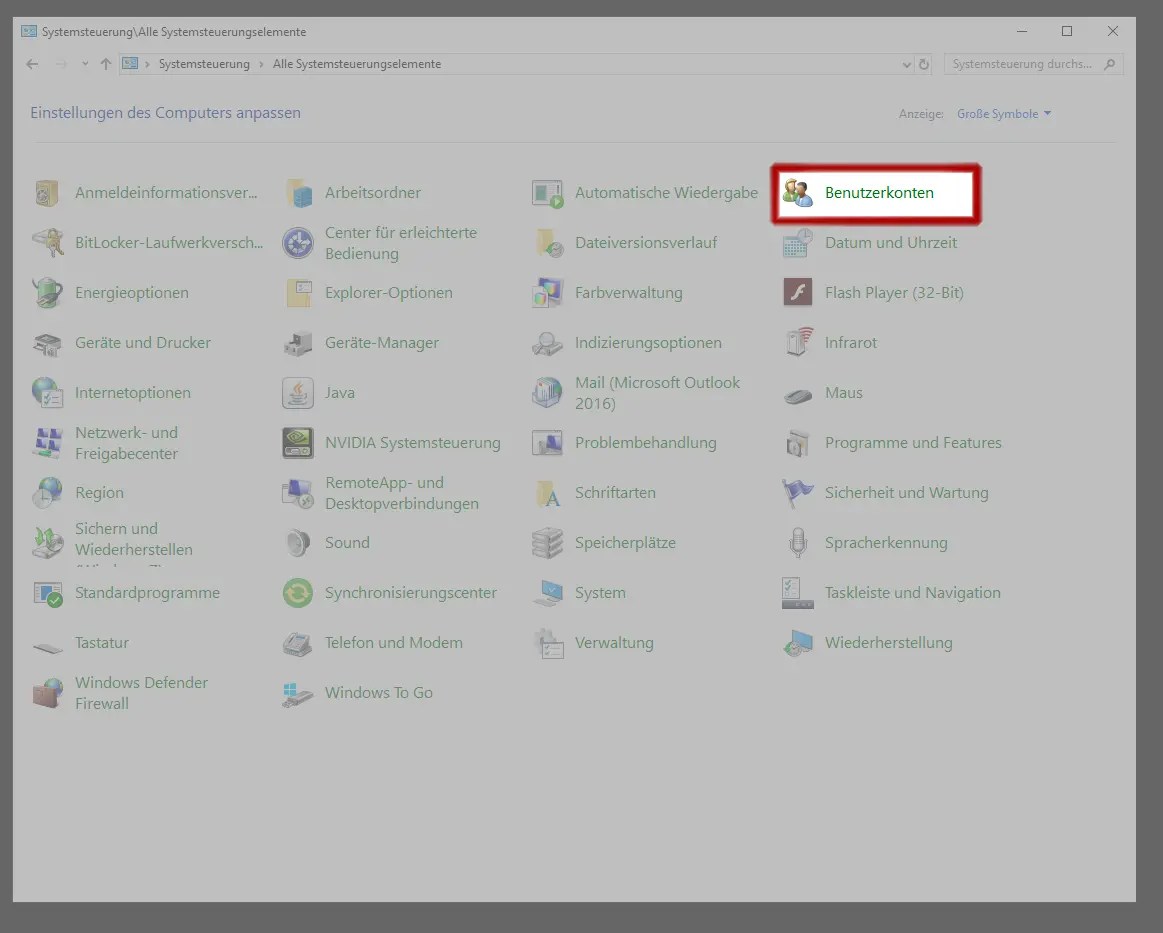The width and height of the screenshot is (1163, 933).
Task: Open Automatische Wiedergabe icon
Action: pos(547,193)
